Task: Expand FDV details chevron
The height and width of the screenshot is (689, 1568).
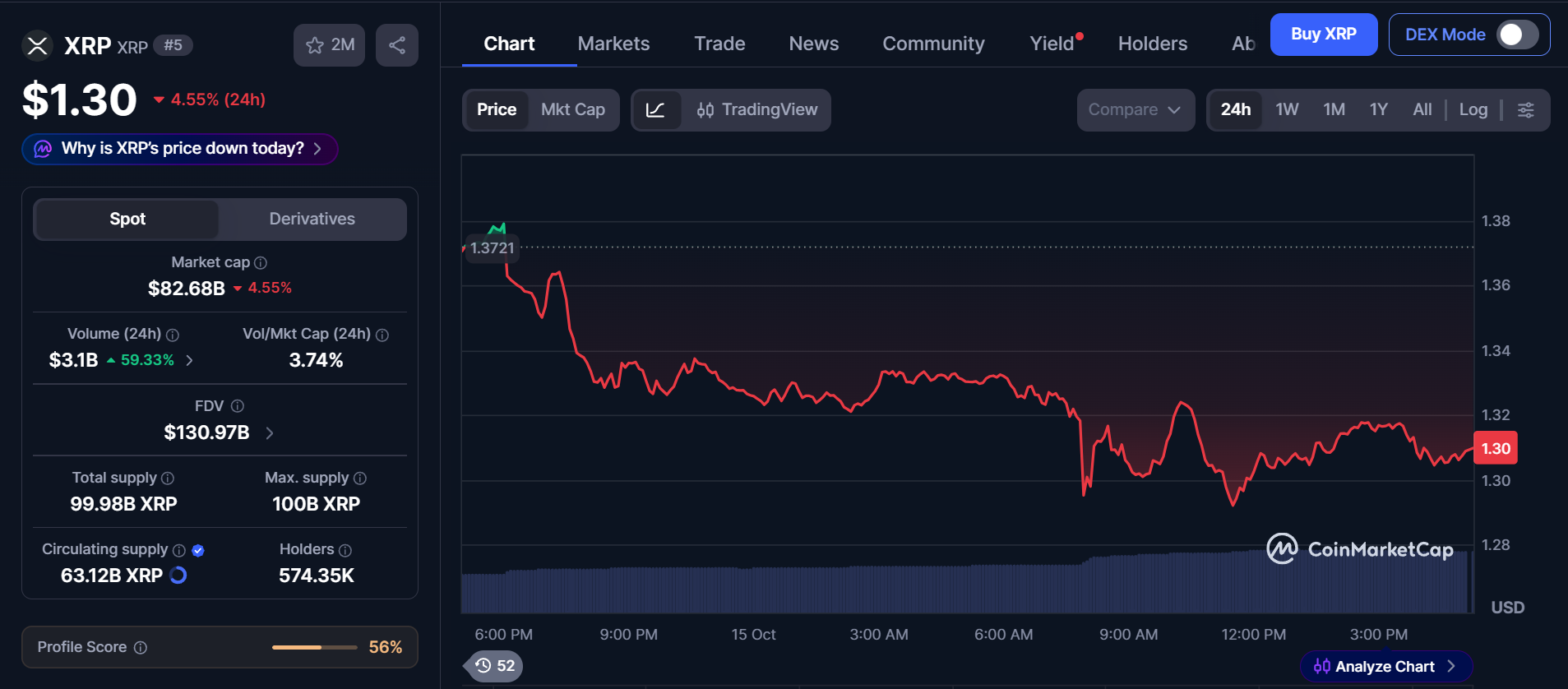Action: (270, 432)
